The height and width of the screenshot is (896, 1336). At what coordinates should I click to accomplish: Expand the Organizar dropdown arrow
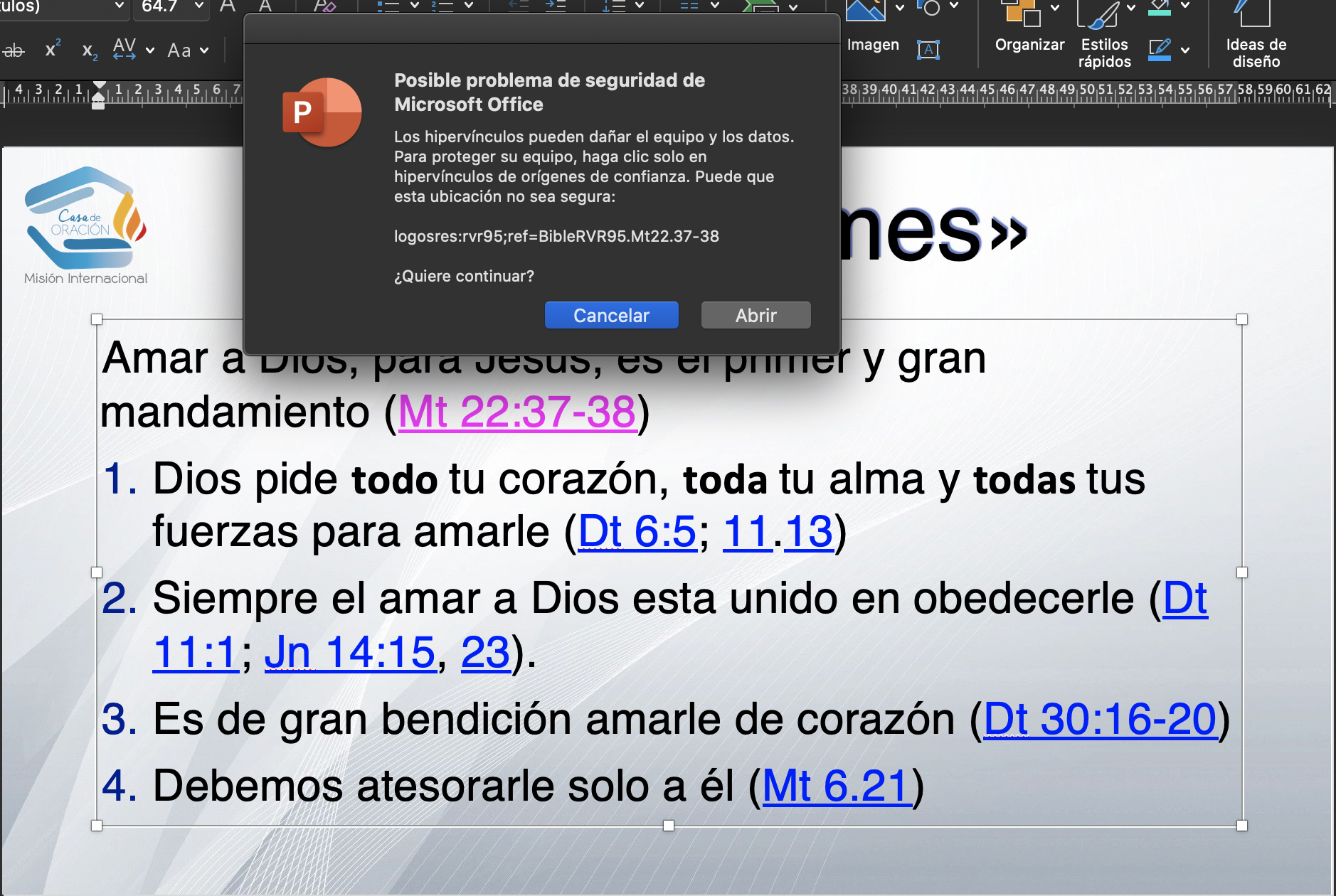pos(1055,8)
